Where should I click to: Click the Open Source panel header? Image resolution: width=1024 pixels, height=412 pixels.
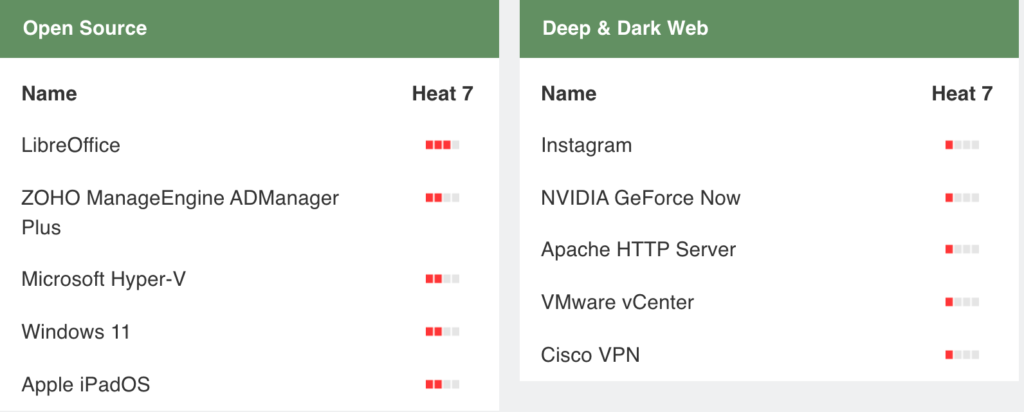(249, 29)
